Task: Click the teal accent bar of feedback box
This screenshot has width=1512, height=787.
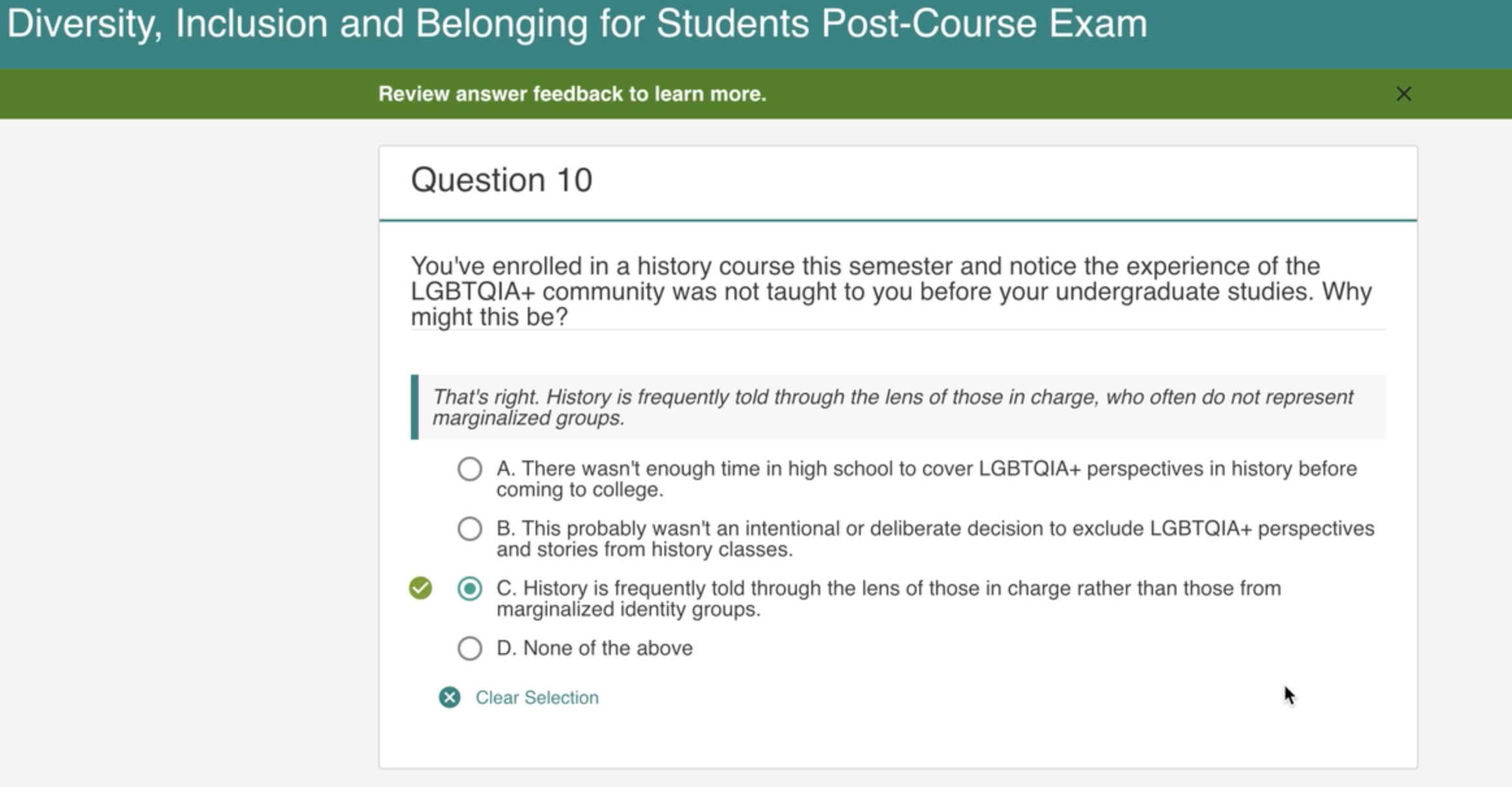Action: (x=415, y=407)
